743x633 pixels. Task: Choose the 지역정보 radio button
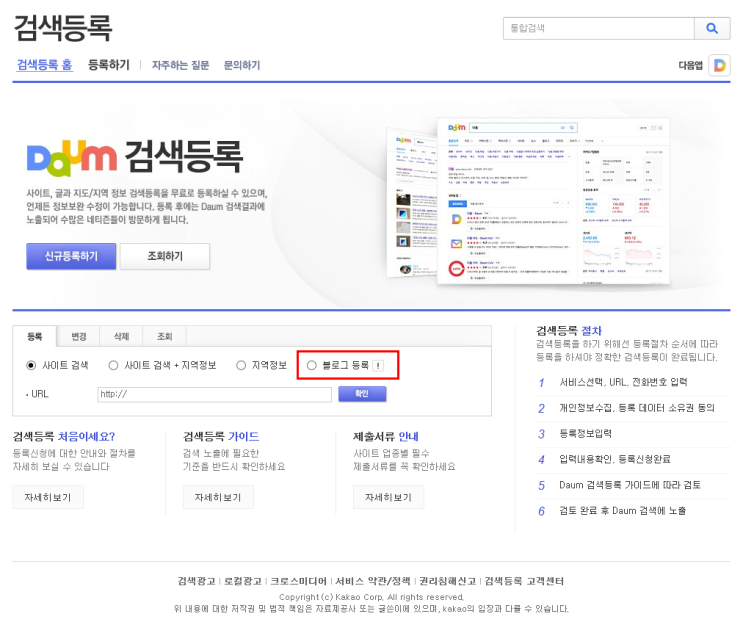click(x=241, y=365)
